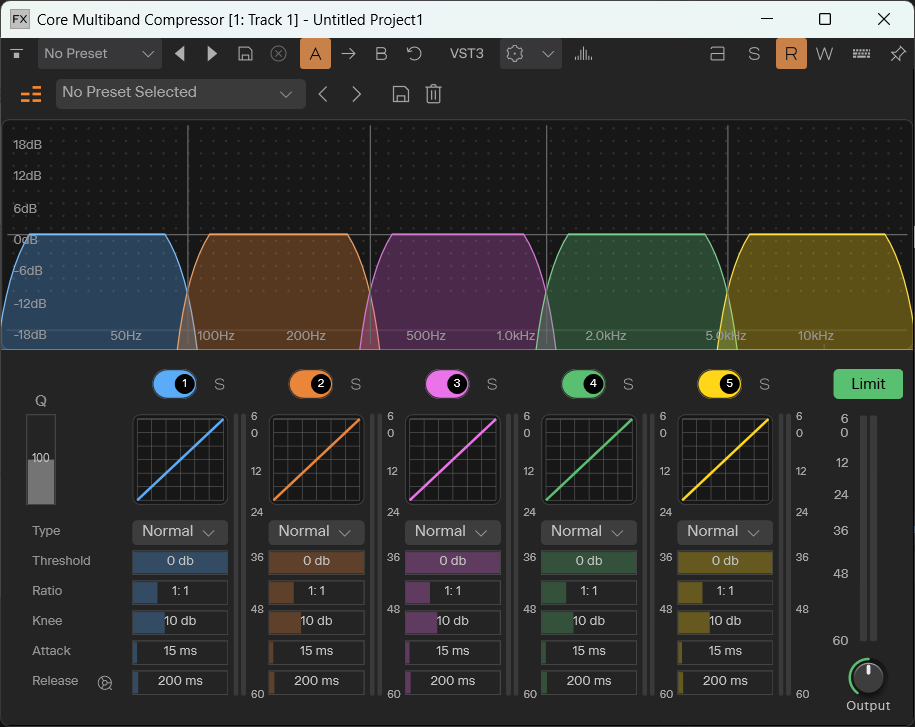915x727 pixels.
Task: Select previous plugin preset with left chevron
Action: (323, 94)
